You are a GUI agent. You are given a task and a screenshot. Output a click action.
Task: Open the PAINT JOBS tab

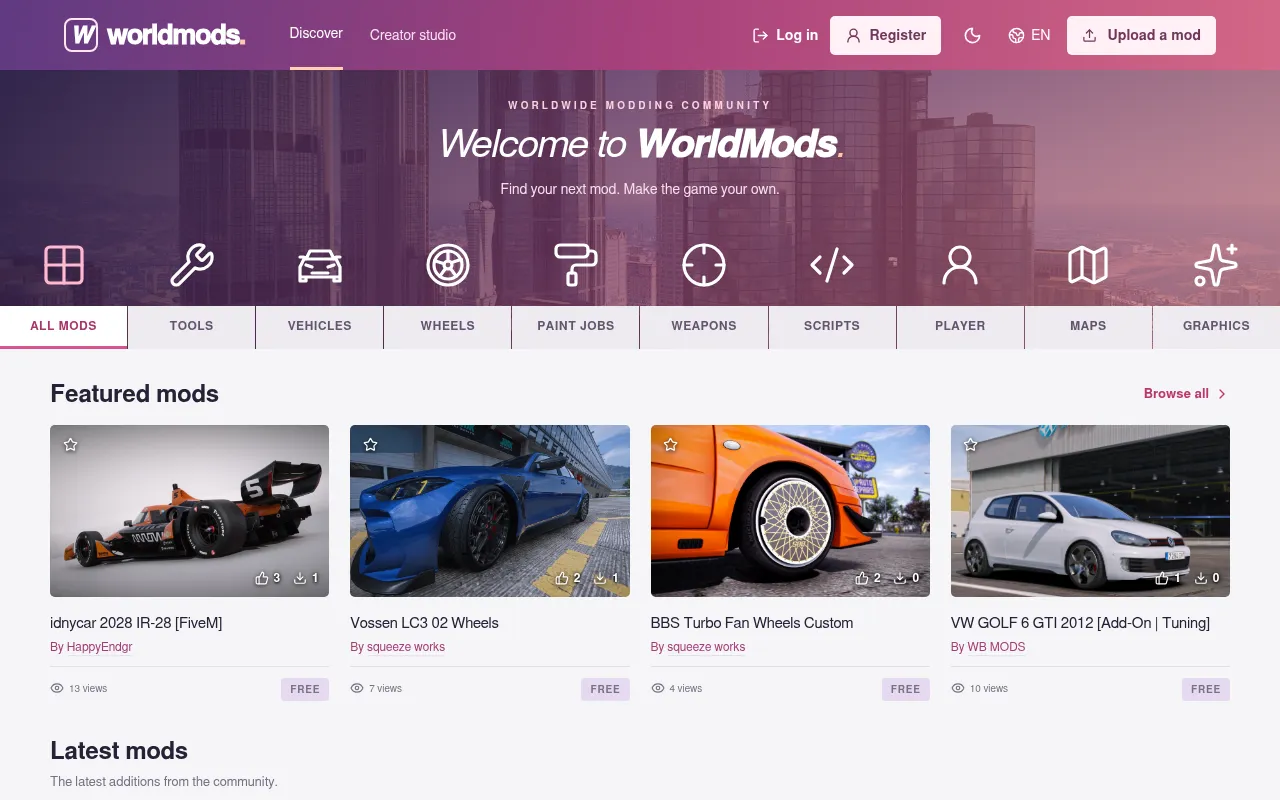point(576,326)
